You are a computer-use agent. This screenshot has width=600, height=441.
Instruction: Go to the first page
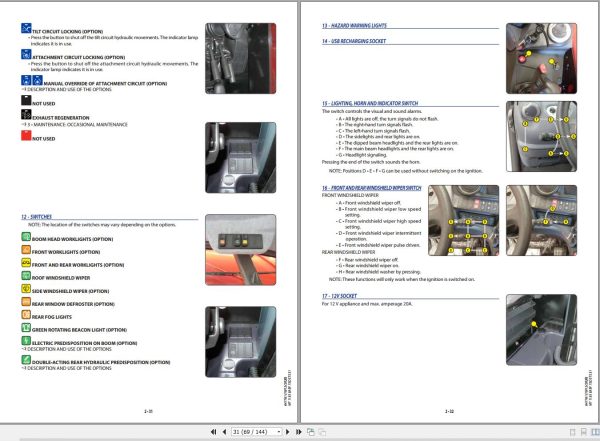pos(214,432)
